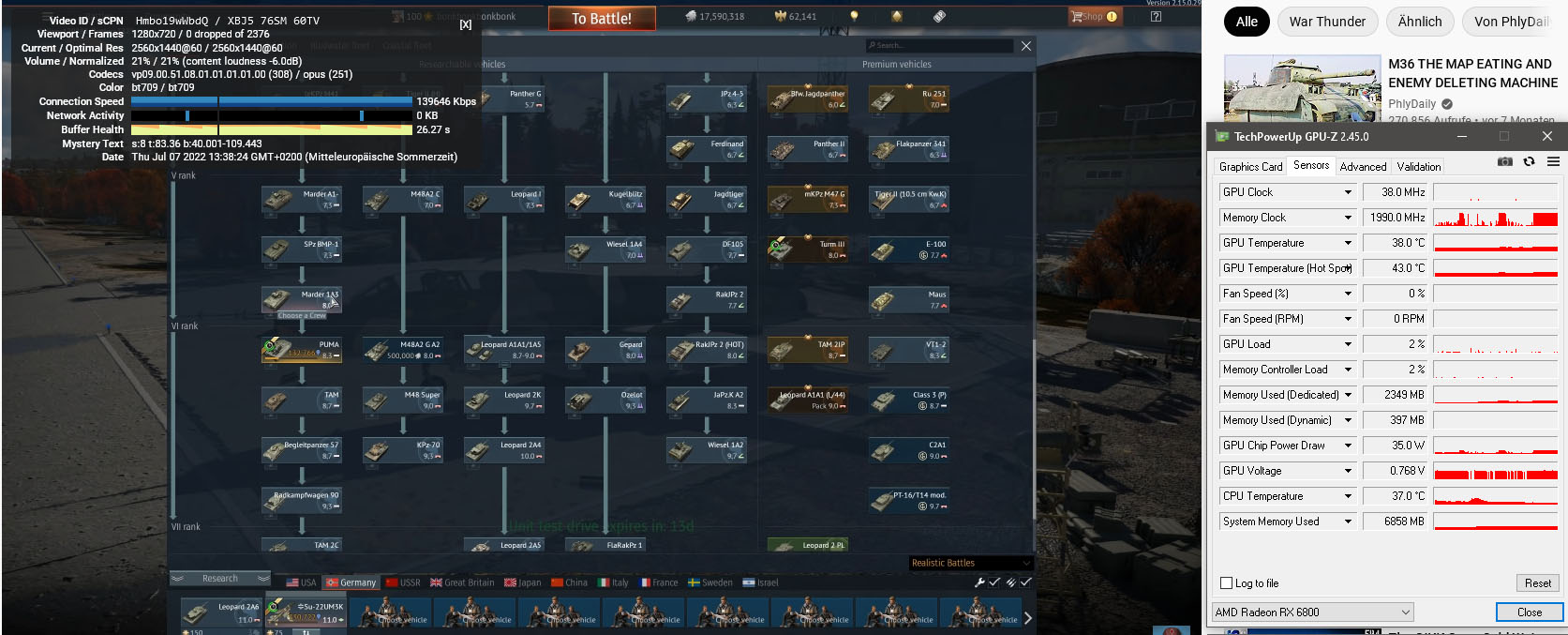This screenshot has width=1568, height=635.
Task: Select the Leopard 2 PL premium tank
Action: [x=808, y=544]
